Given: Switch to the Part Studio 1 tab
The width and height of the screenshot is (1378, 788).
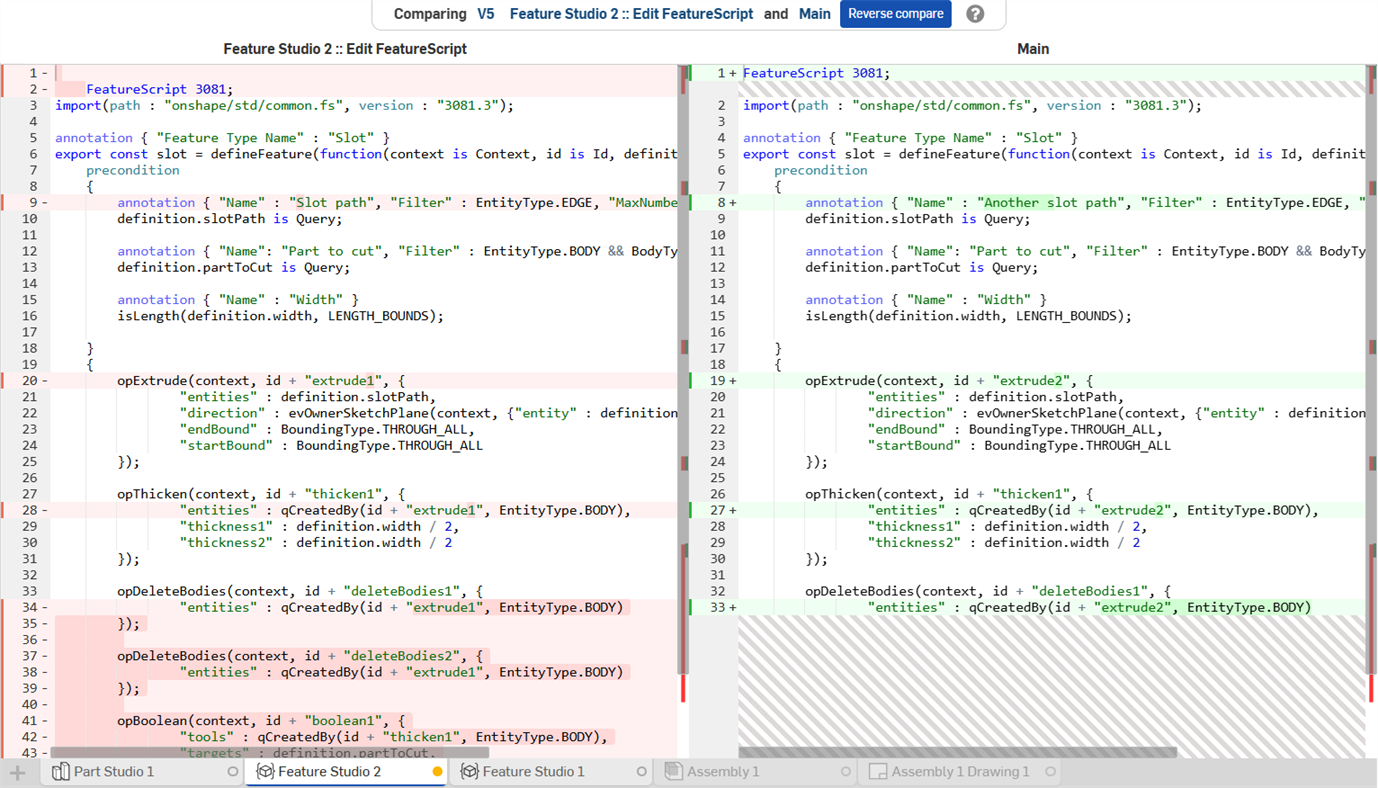Looking at the screenshot, I should [144, 772].
